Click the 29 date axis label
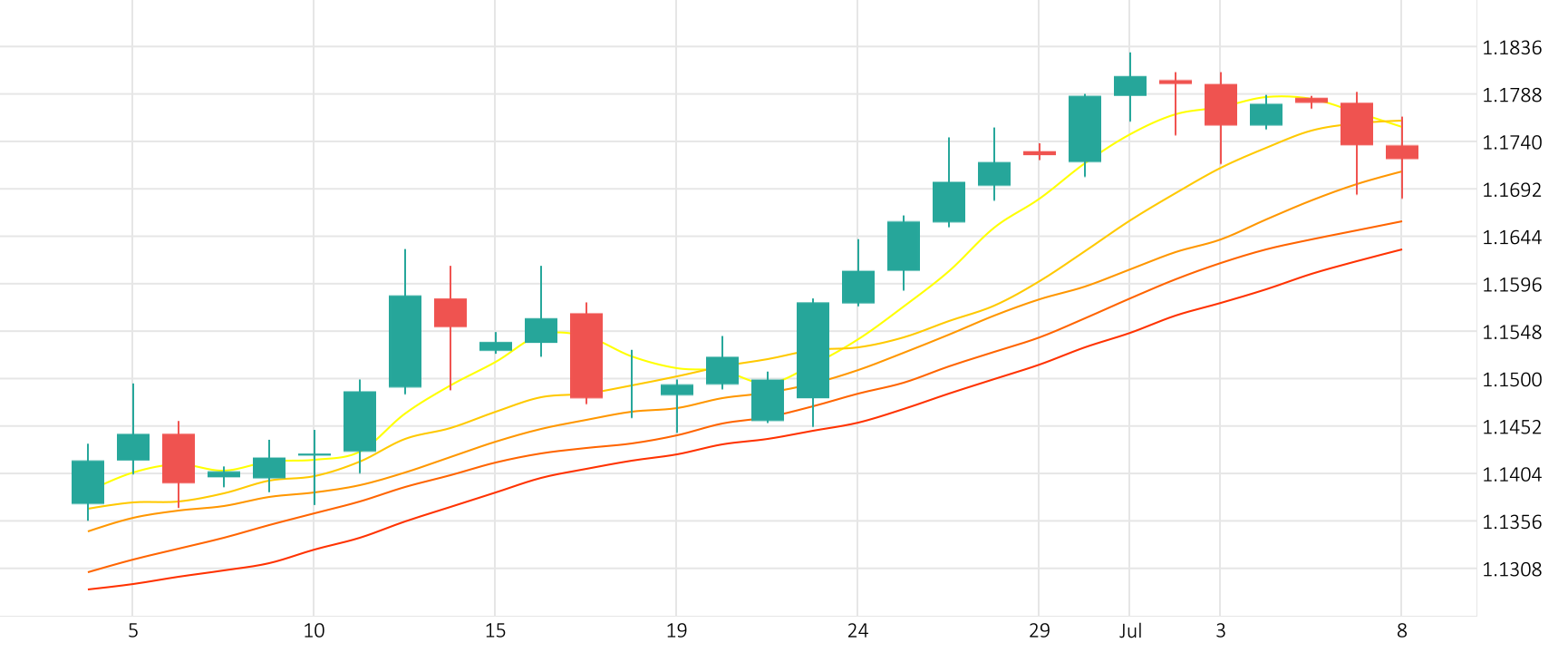Screen dimensions: 1568x662 point(1040,631)
